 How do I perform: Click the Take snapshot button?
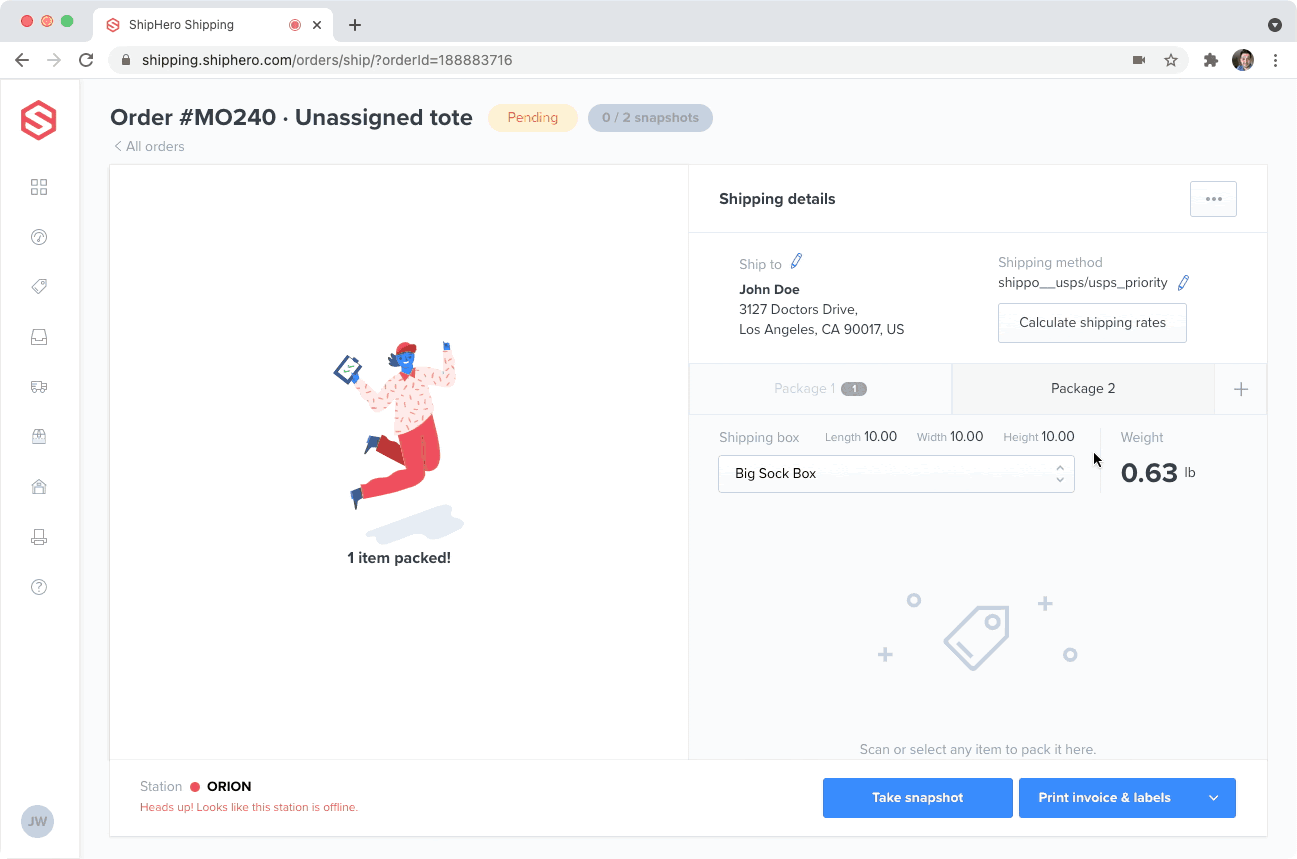pyautogui.click(x=917, y=798)
